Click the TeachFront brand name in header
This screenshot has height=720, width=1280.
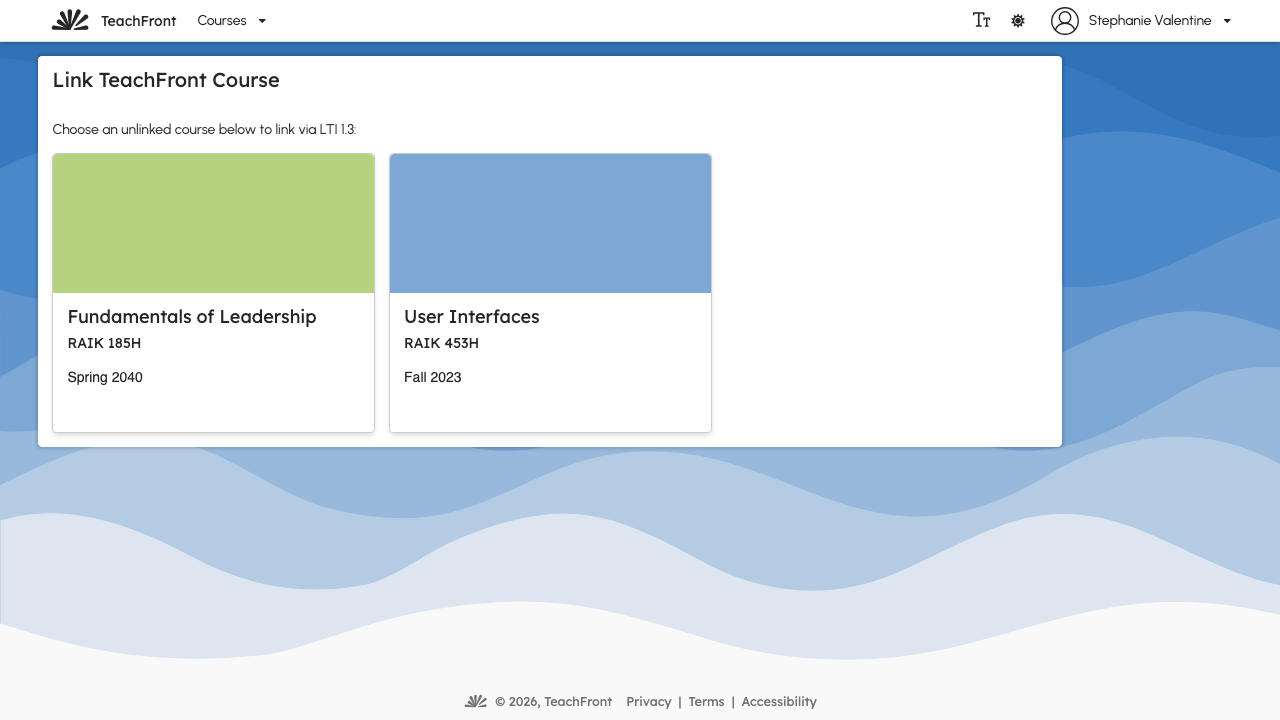pos(139,21)
